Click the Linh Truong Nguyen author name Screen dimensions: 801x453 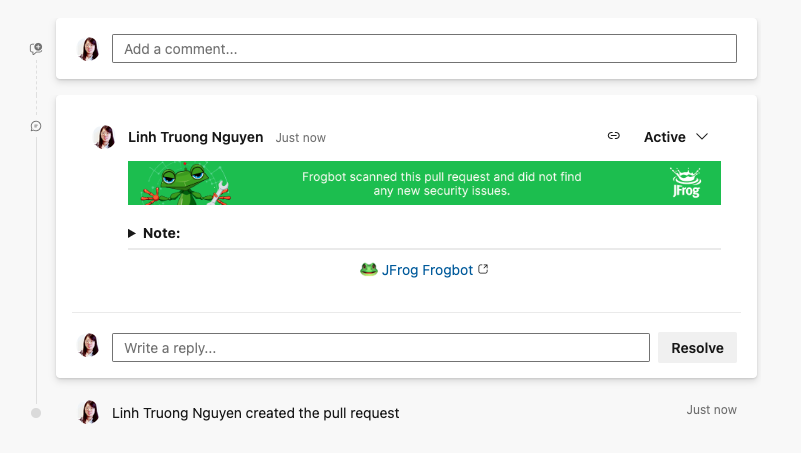tap(196, 137)
